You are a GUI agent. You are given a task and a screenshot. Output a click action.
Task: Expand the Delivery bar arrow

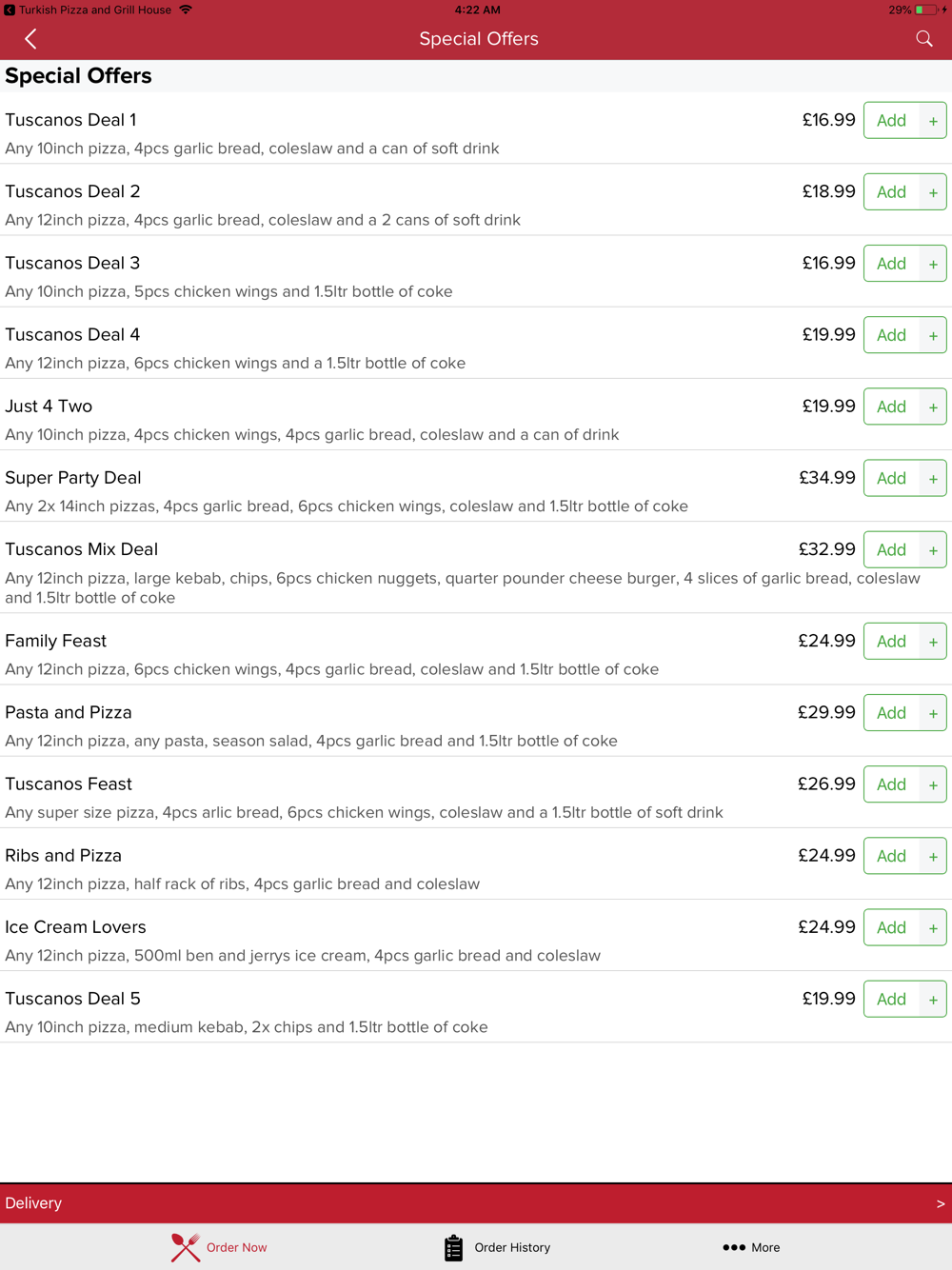(x=940, y=1203)
